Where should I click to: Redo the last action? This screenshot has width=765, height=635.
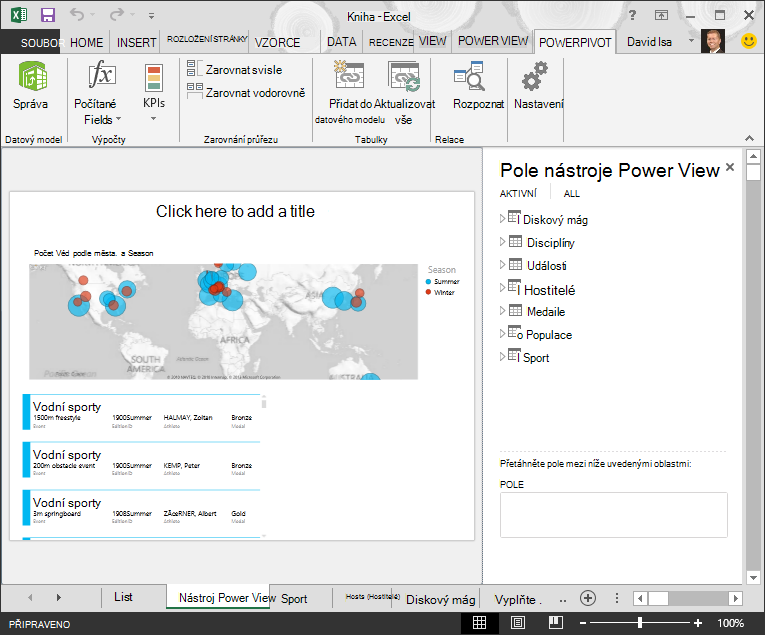pyautogui.click(x=116, y=15)
